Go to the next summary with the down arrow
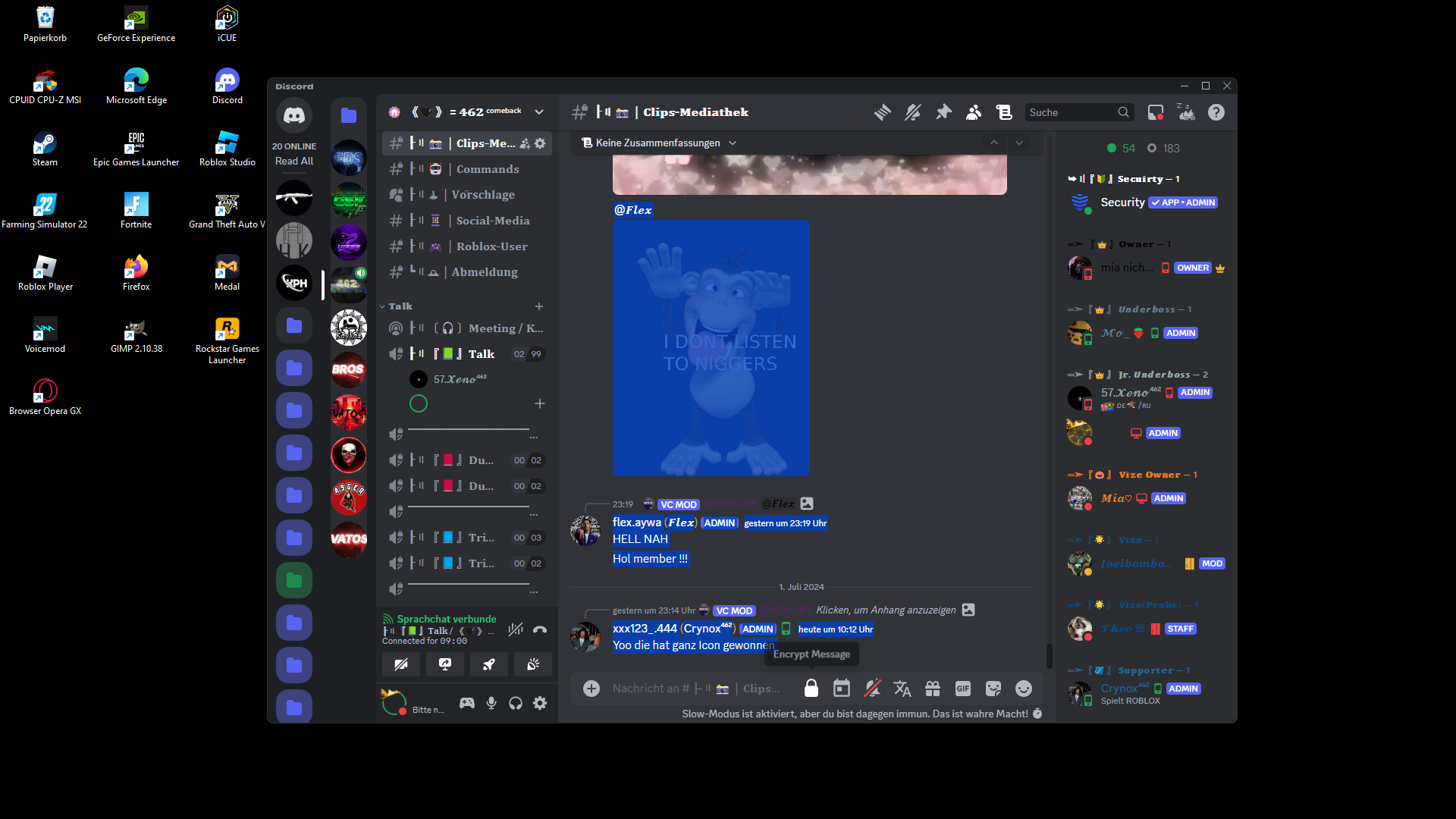Screen dimensions: 1456x819 1019,143
